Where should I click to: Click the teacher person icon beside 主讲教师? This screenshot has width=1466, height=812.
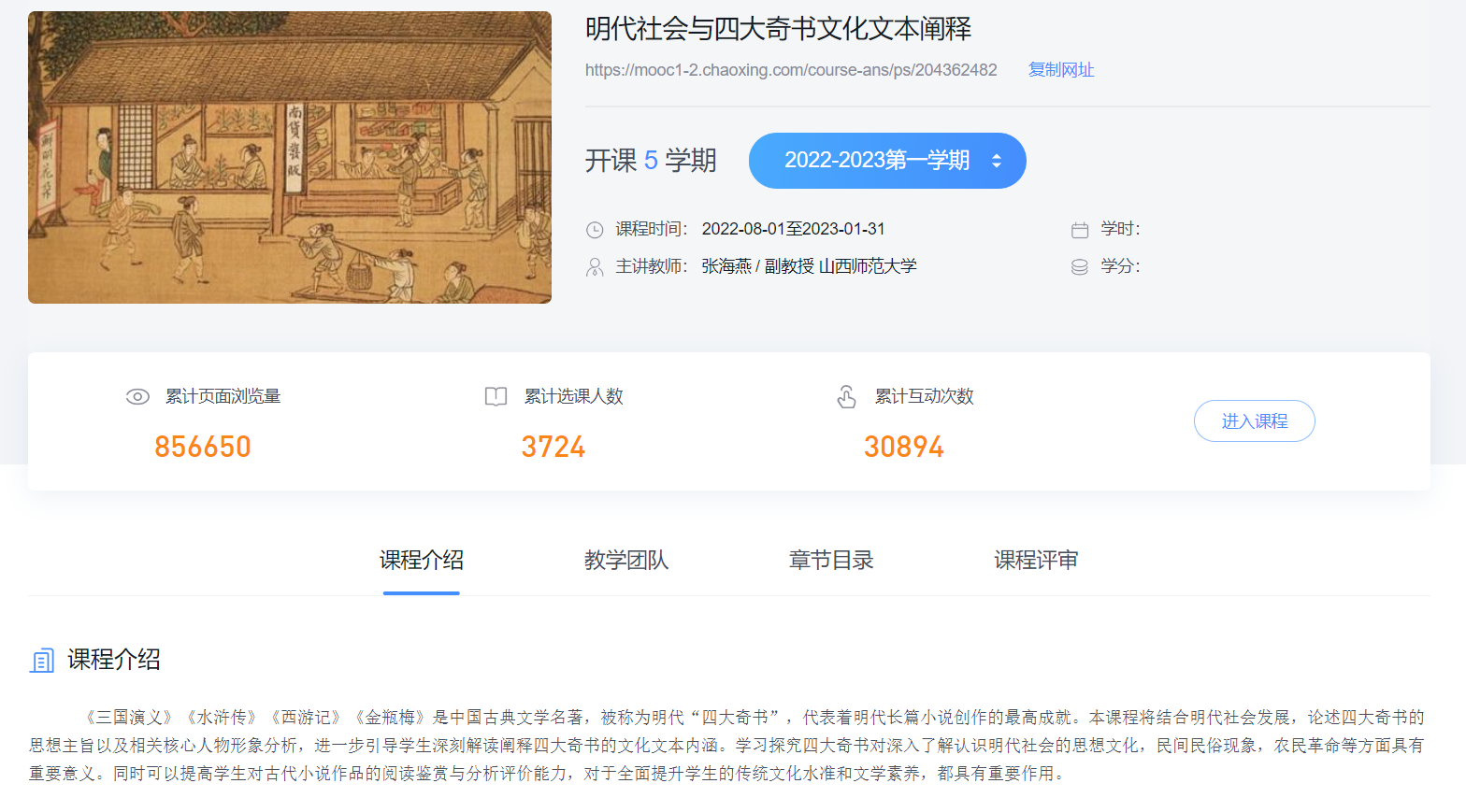(x=595, y=267)
